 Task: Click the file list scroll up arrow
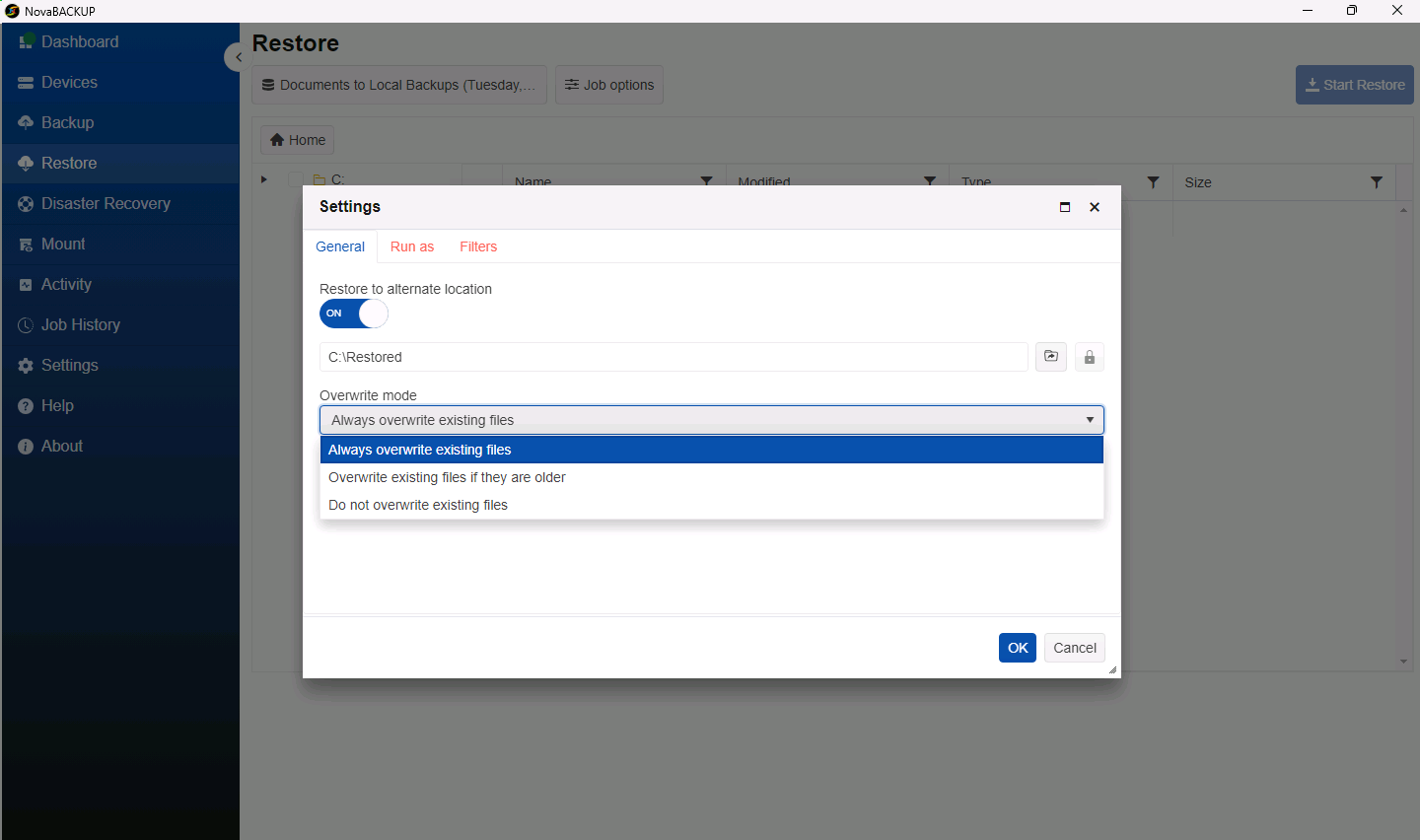1404,211
